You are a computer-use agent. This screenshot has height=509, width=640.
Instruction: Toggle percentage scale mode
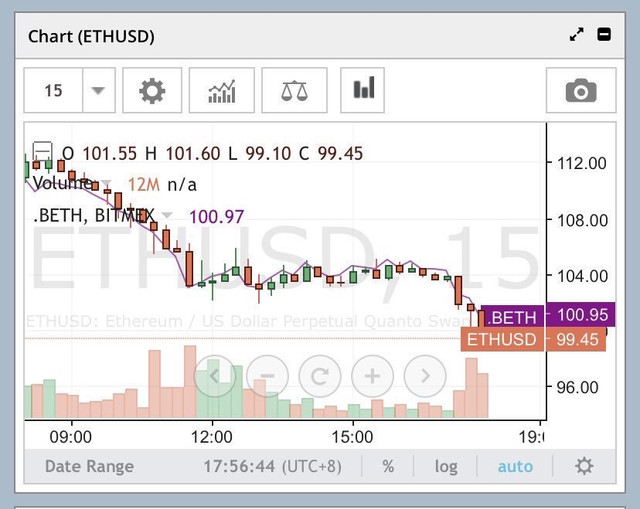pyautogui.click(x=388, y=466)
